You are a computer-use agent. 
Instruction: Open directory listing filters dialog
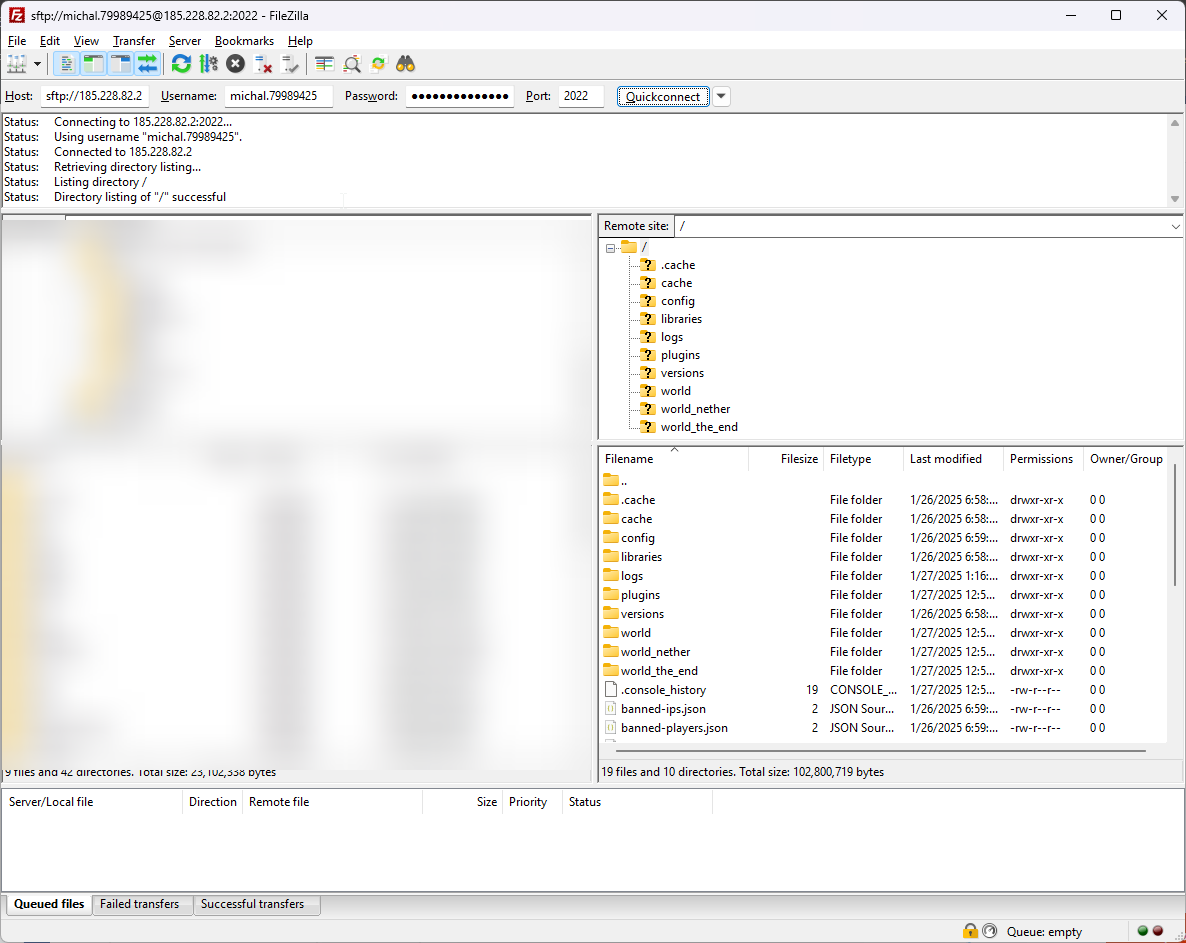(x=324, y=64)
